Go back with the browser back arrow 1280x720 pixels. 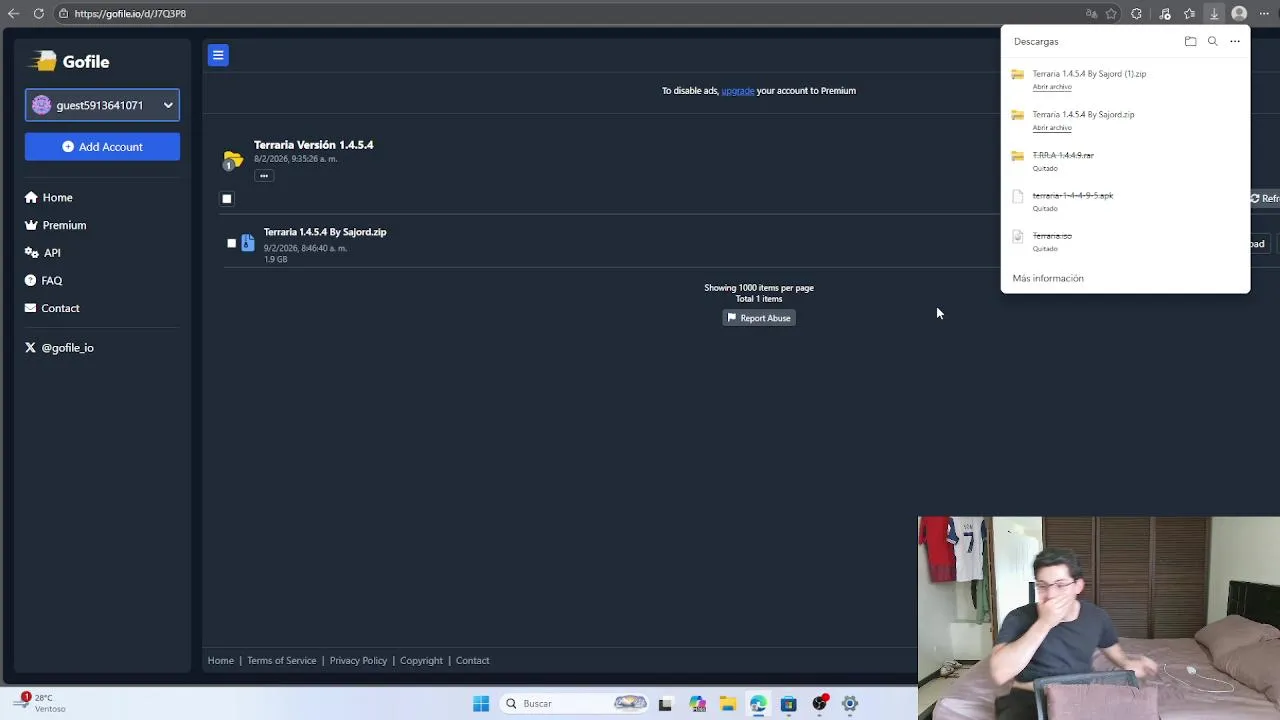(13, 14)
